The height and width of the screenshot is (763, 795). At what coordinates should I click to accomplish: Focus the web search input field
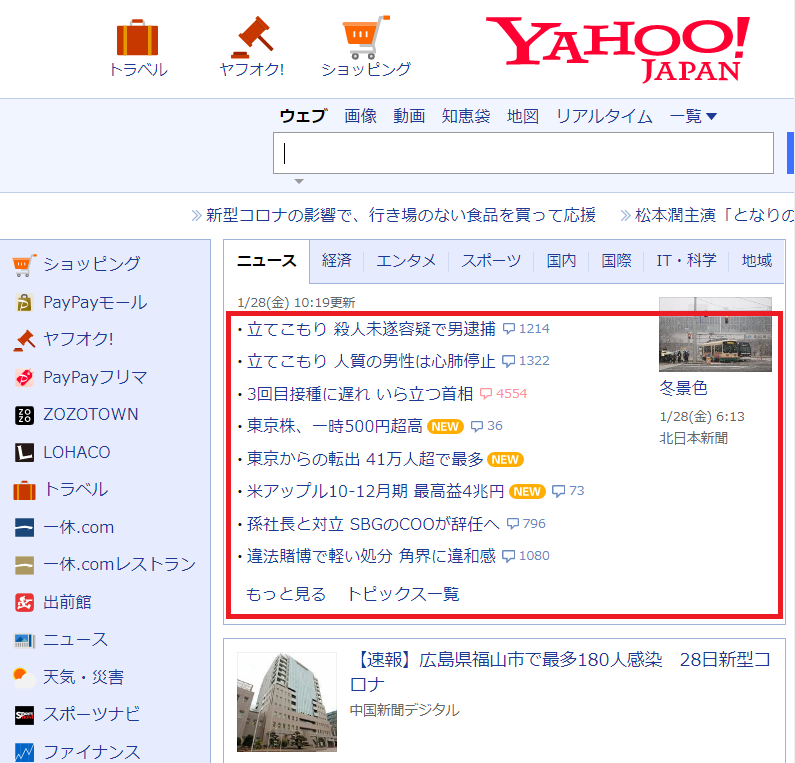pos(523,153)
